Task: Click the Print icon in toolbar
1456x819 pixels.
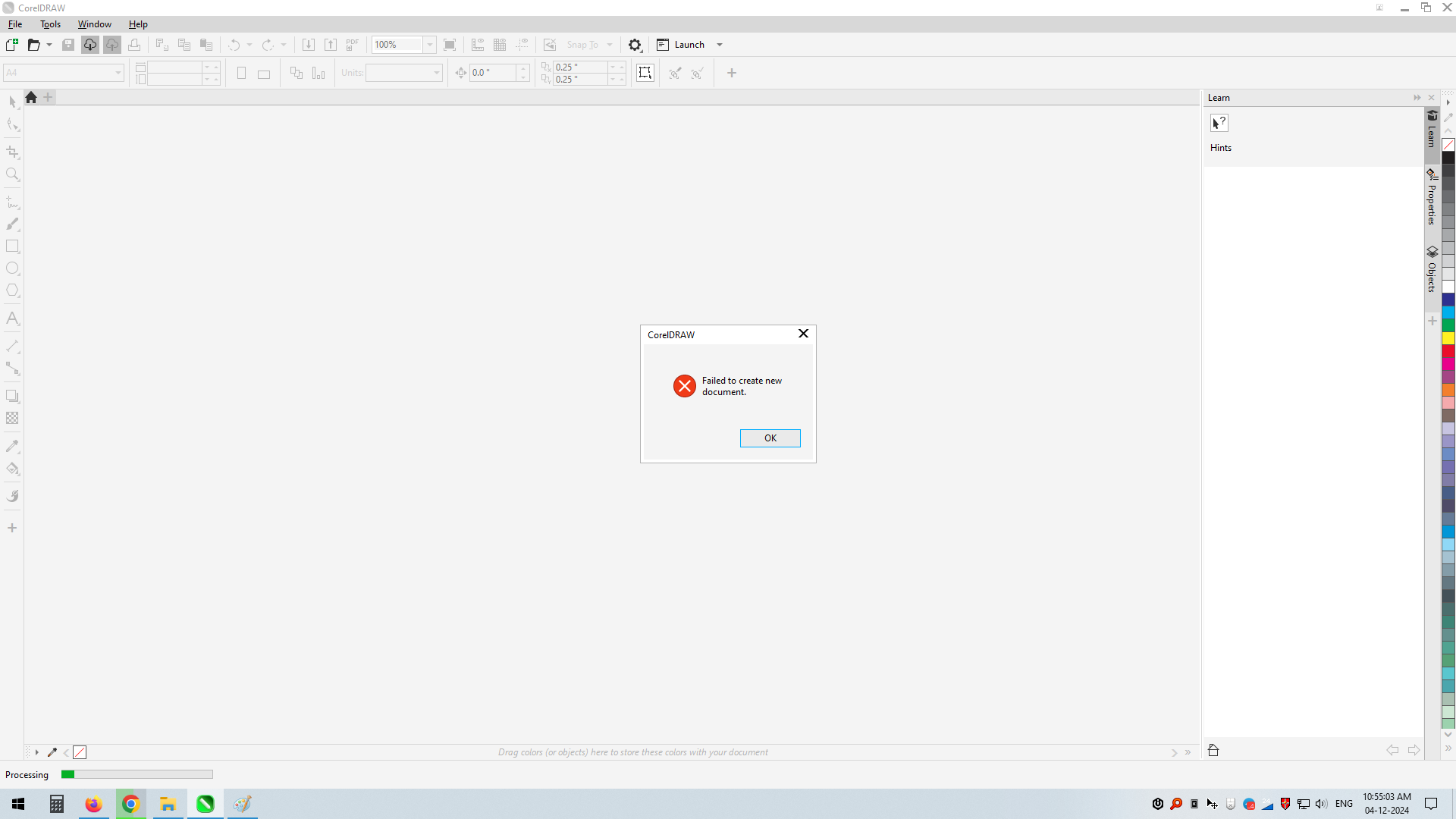Action: point(134,45)
